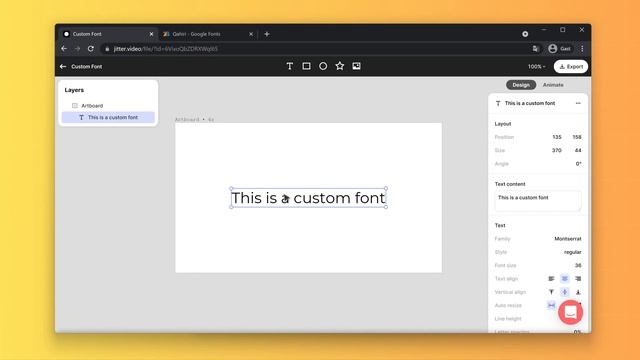Close the Custom Font browser tab
This screenshot has width=640, height=360.
(x=151, y=34)
